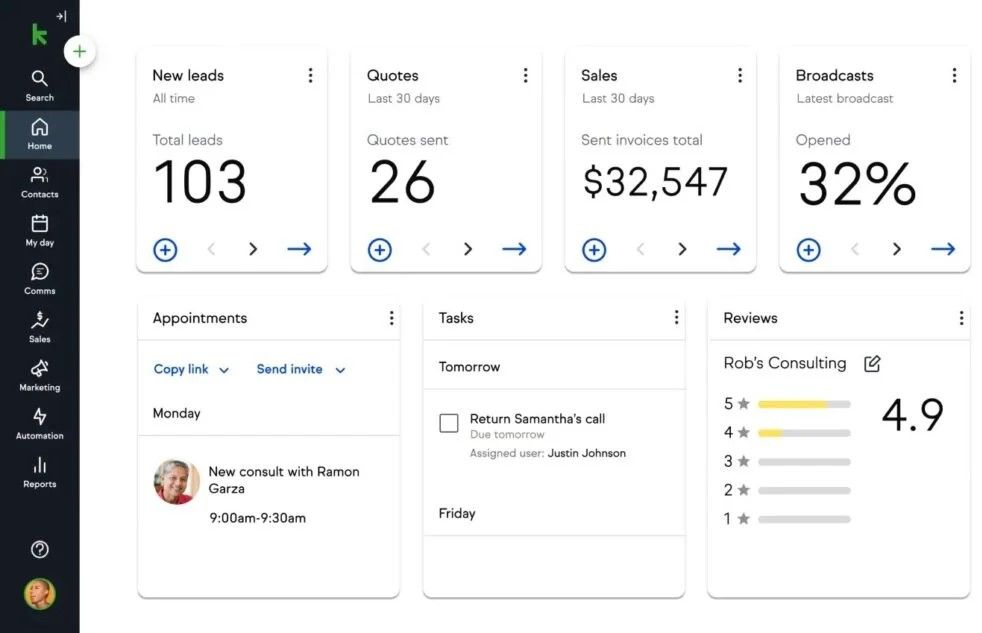Go to Contacts in the sidebar
Screen dimensions: 982x633
39,182
